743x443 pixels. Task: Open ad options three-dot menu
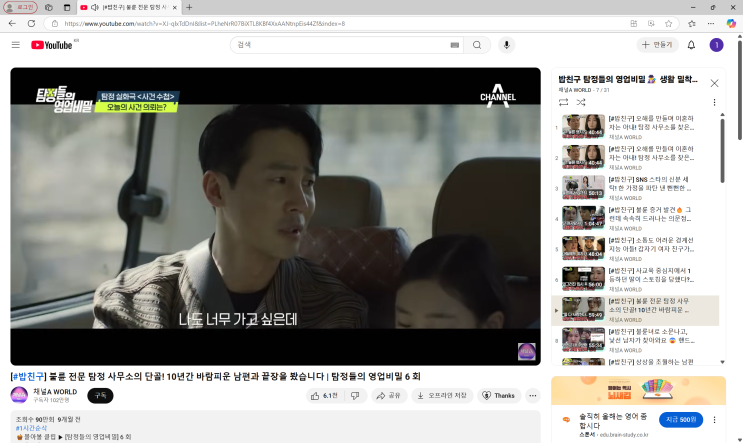714,420
